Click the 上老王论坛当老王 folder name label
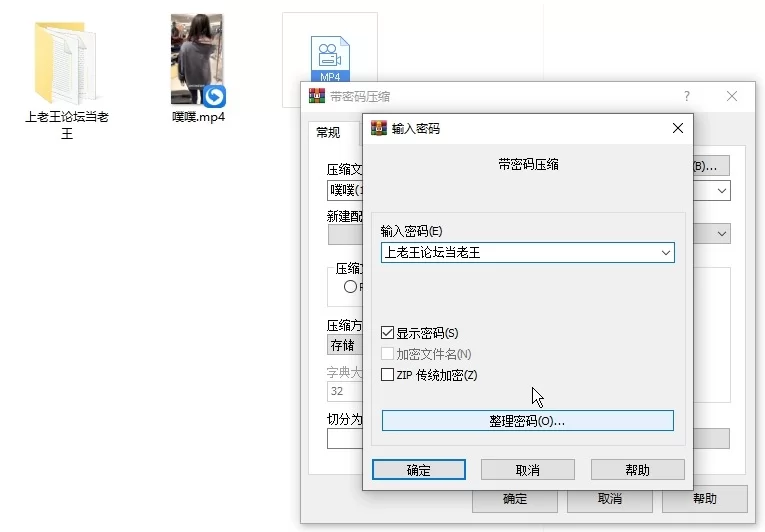This screenshot has height=532, width=765. 66,125
